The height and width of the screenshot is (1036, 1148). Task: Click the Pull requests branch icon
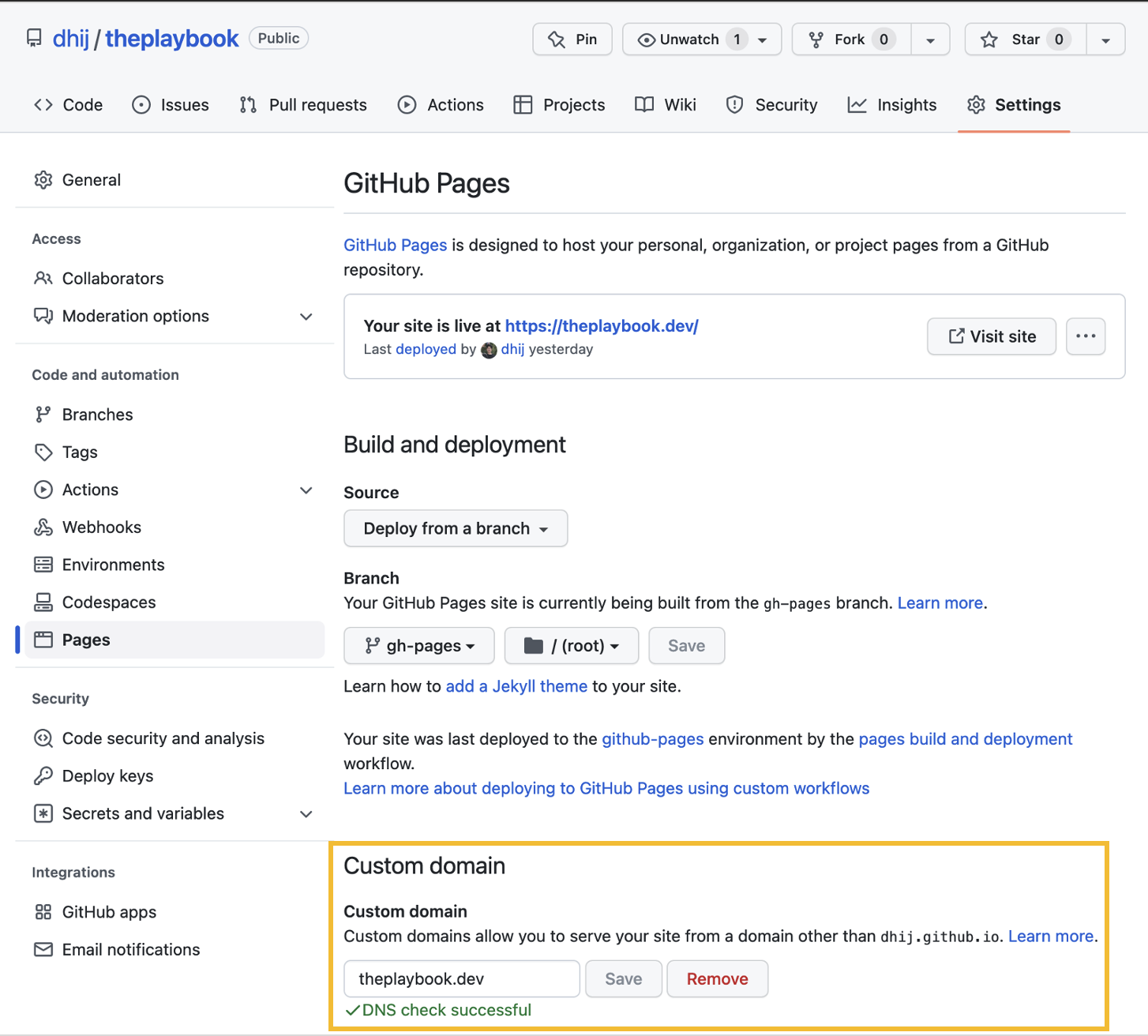click(248, 105)
